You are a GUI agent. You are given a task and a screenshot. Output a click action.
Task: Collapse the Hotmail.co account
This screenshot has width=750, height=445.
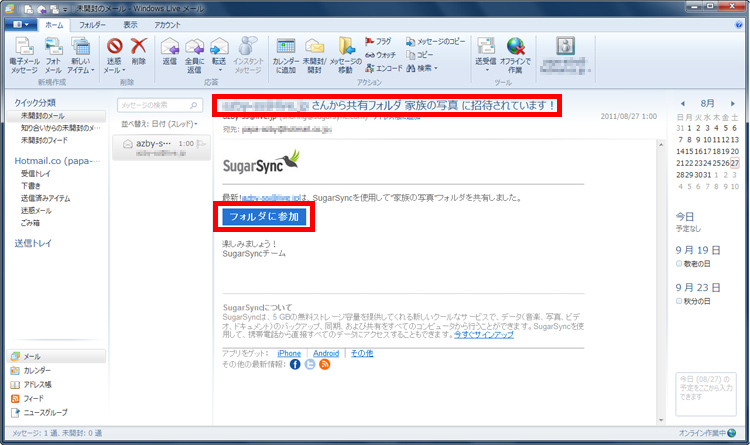pyautogui.click(x=57, y=161)
